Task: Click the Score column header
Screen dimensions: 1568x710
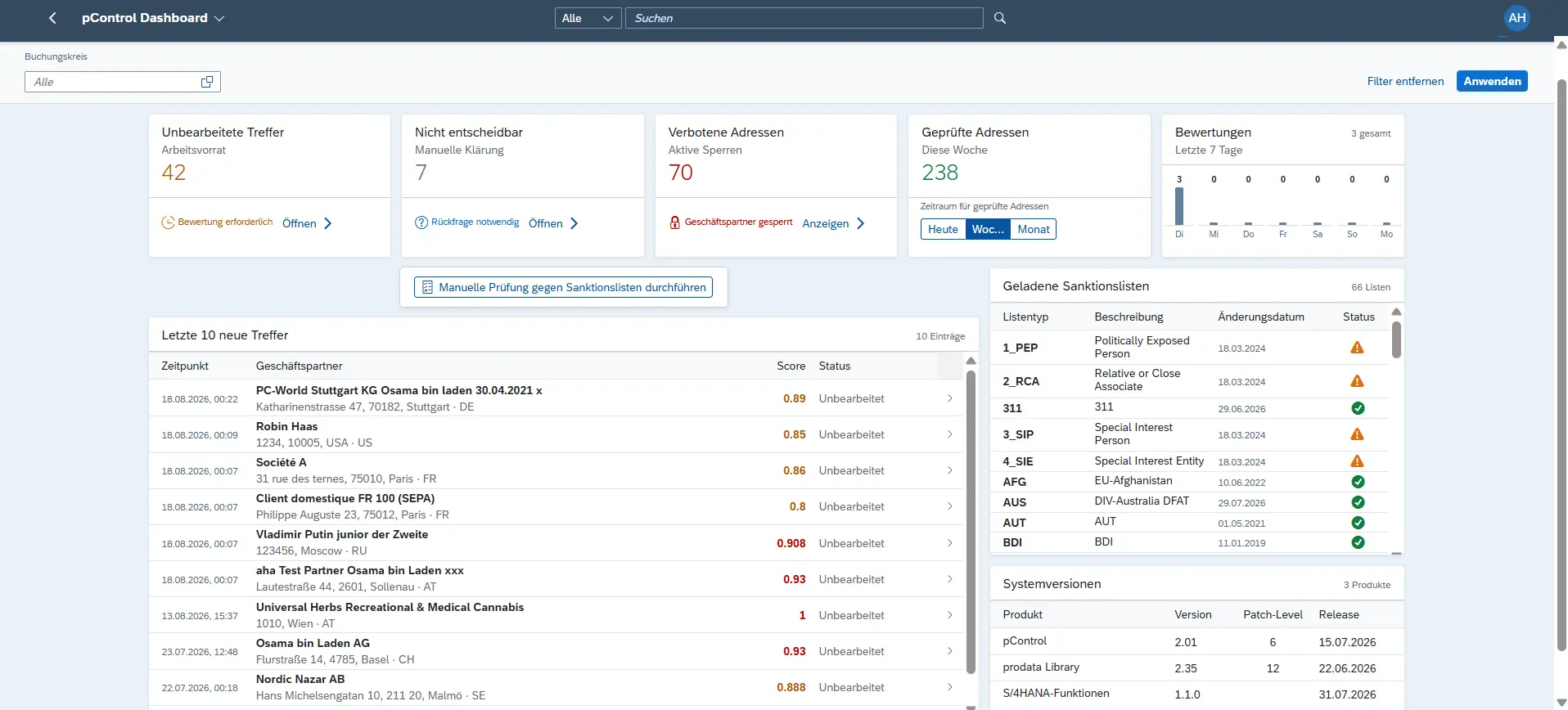Action: click(791, 366)
